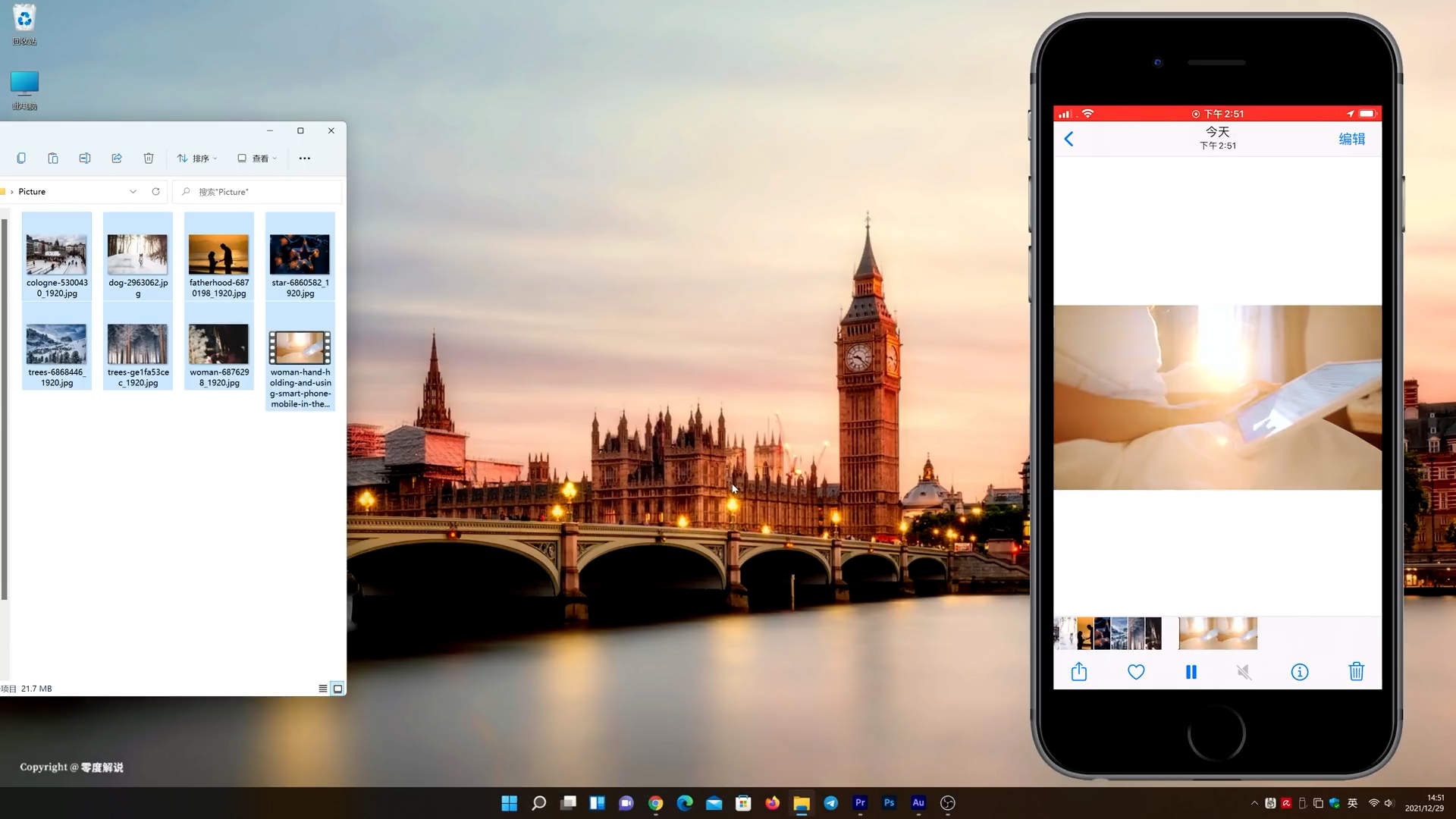Image resolution: width=1456 pixels, height=819 pixels.
Task: Click the paste icon in Explorer toolbar
Action: pos(53,158)
